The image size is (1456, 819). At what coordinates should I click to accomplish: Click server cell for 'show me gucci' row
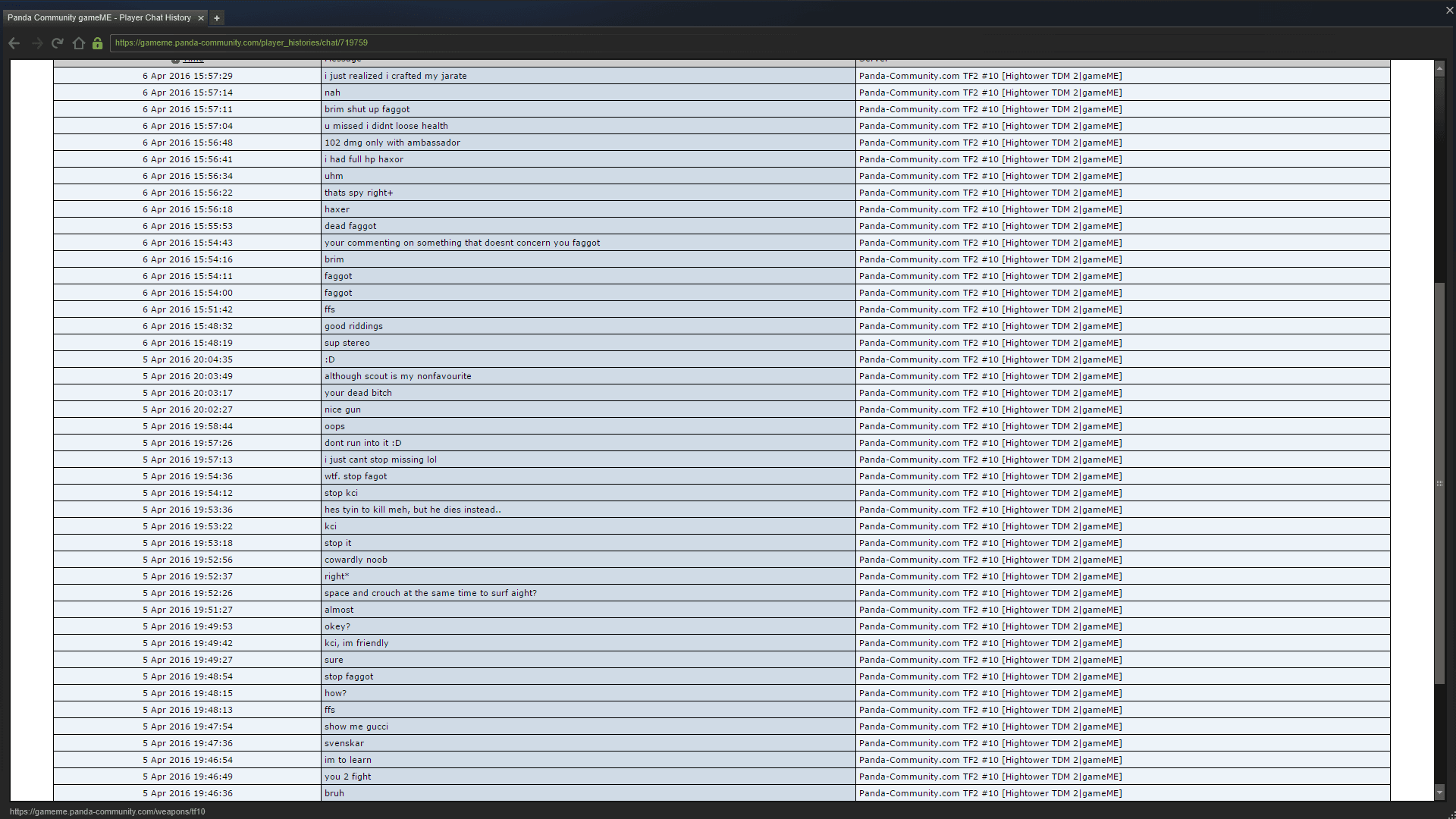[990, 726]
